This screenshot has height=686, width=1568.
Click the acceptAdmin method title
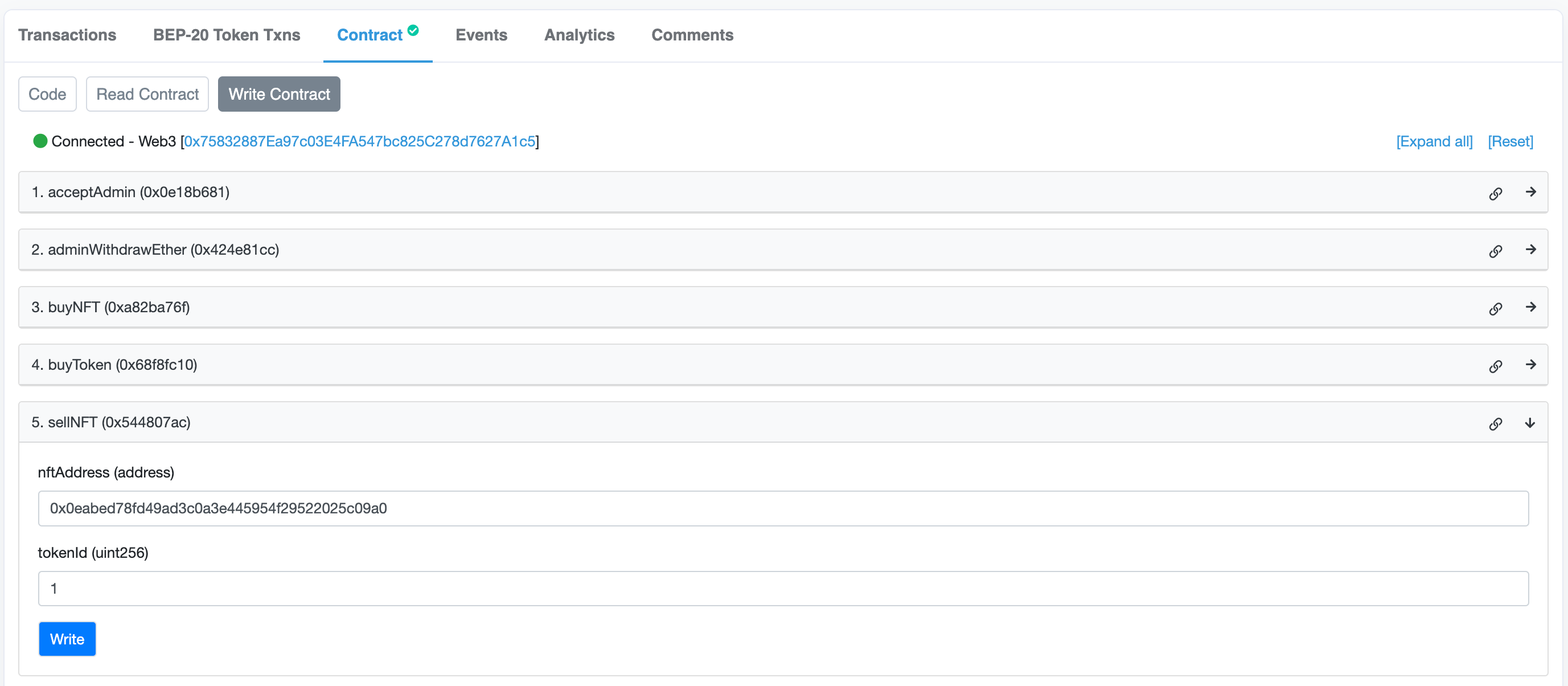point(130,192)
